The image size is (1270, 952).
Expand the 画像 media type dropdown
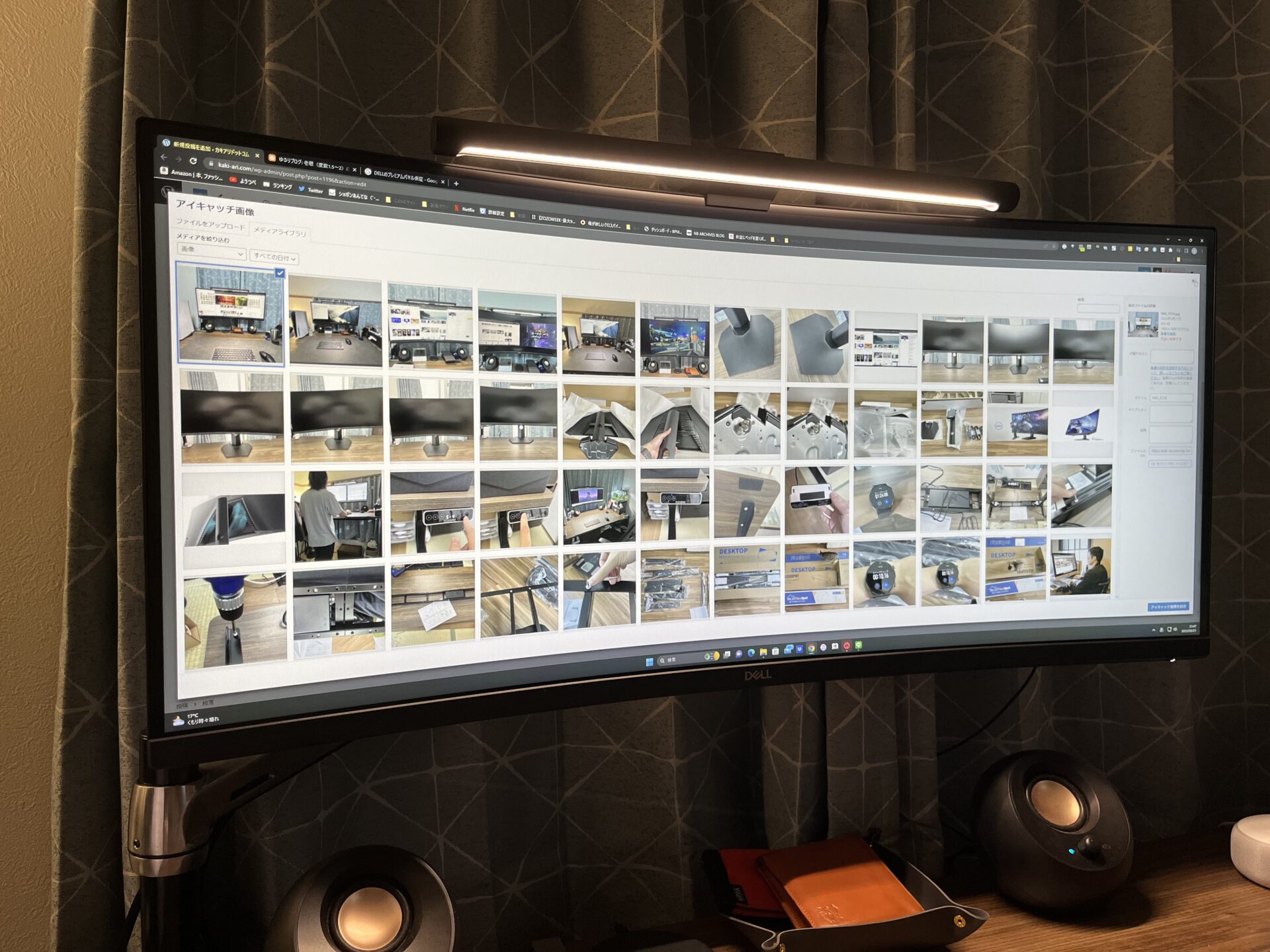212,251
